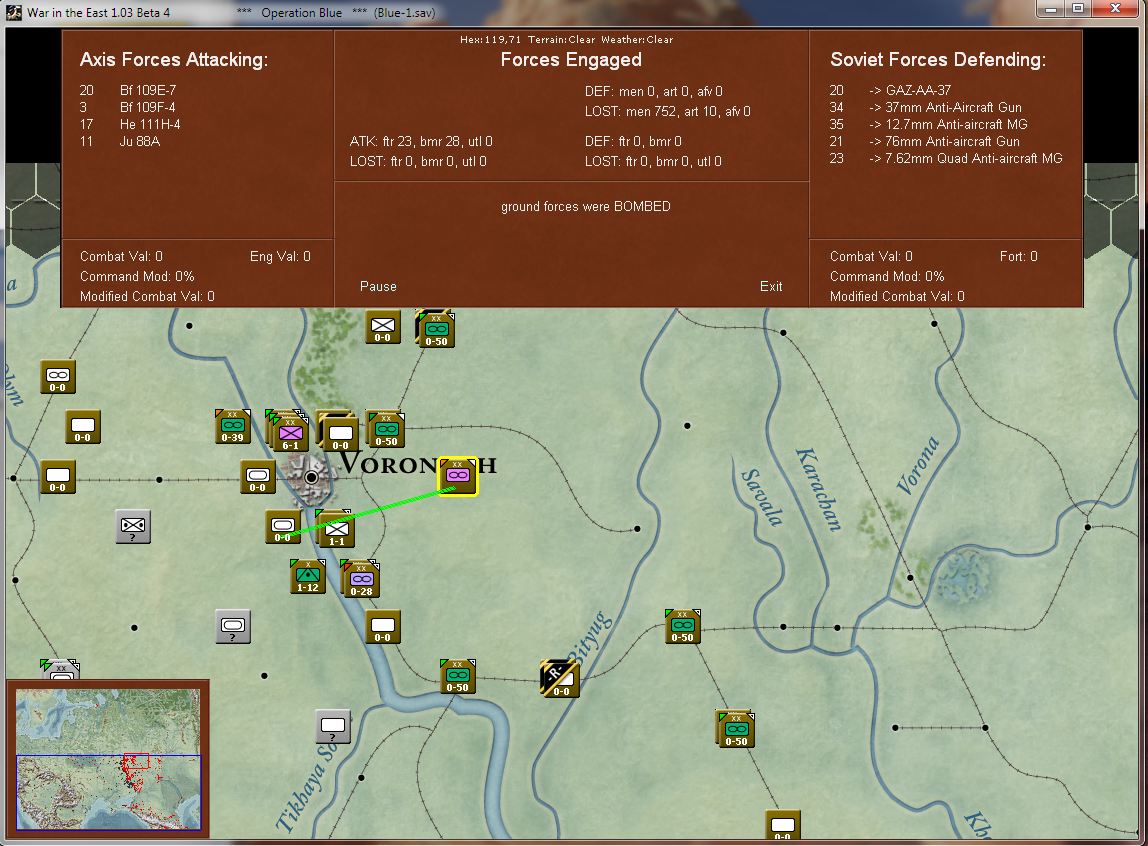Select the green counter labeled 1-12

308,575
